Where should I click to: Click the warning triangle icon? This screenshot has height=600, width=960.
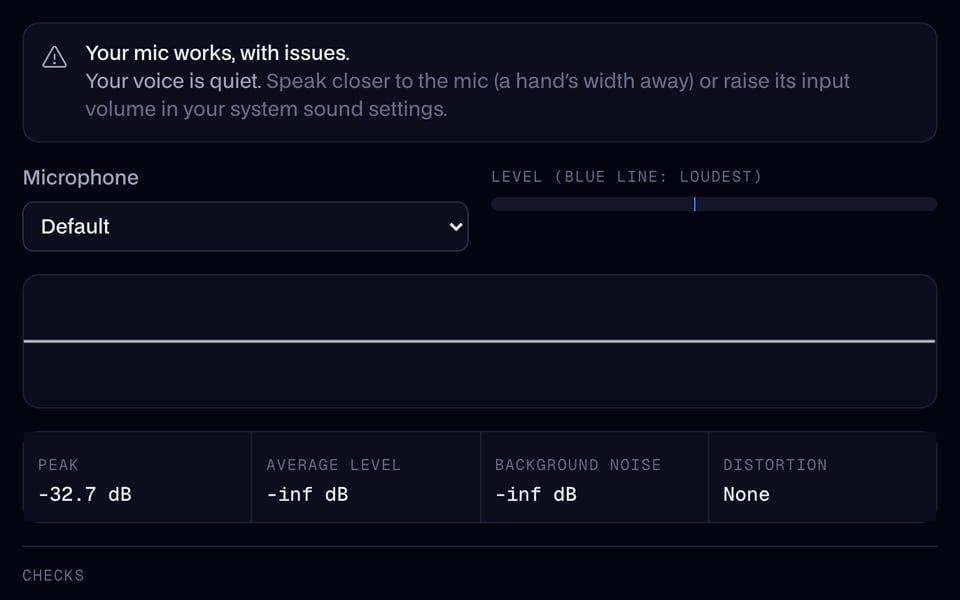coord(54,58)
